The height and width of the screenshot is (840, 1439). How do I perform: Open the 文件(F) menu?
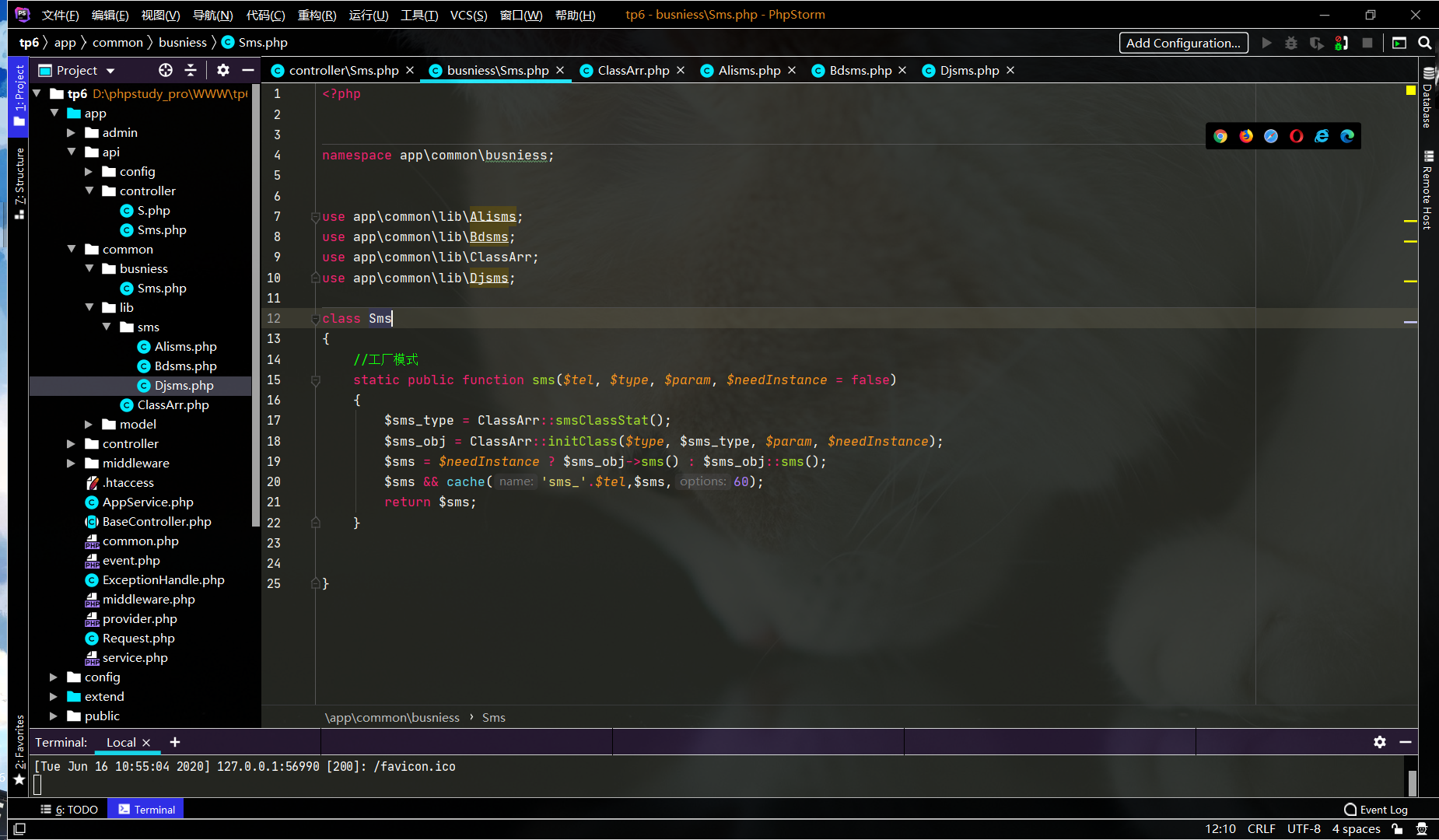(60, 15)
